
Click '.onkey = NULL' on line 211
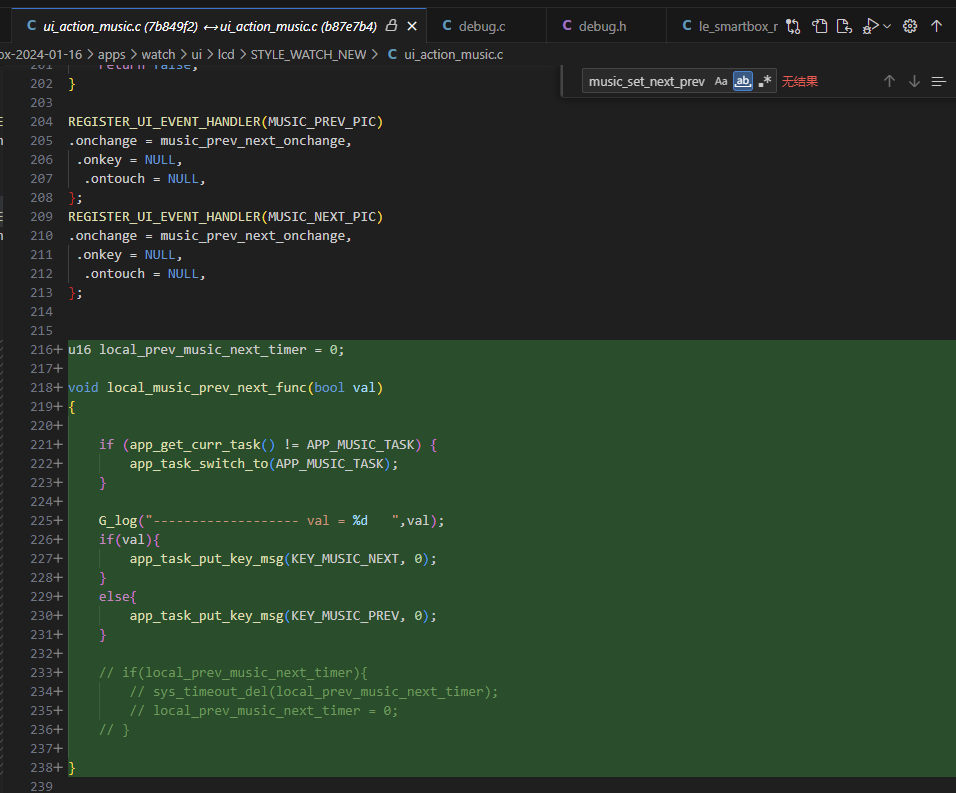[126, 254]
